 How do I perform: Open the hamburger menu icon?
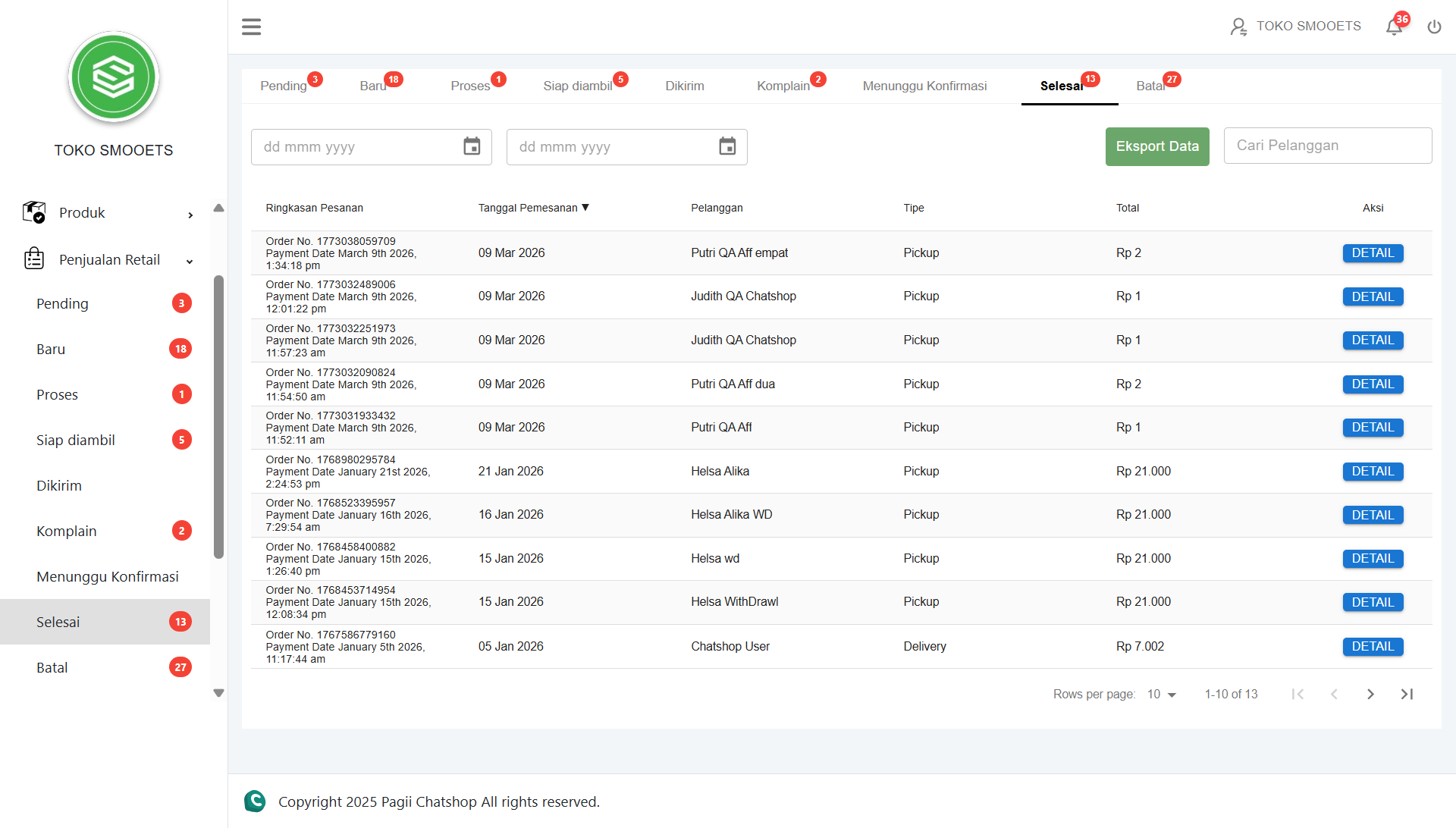pos(251,27)
